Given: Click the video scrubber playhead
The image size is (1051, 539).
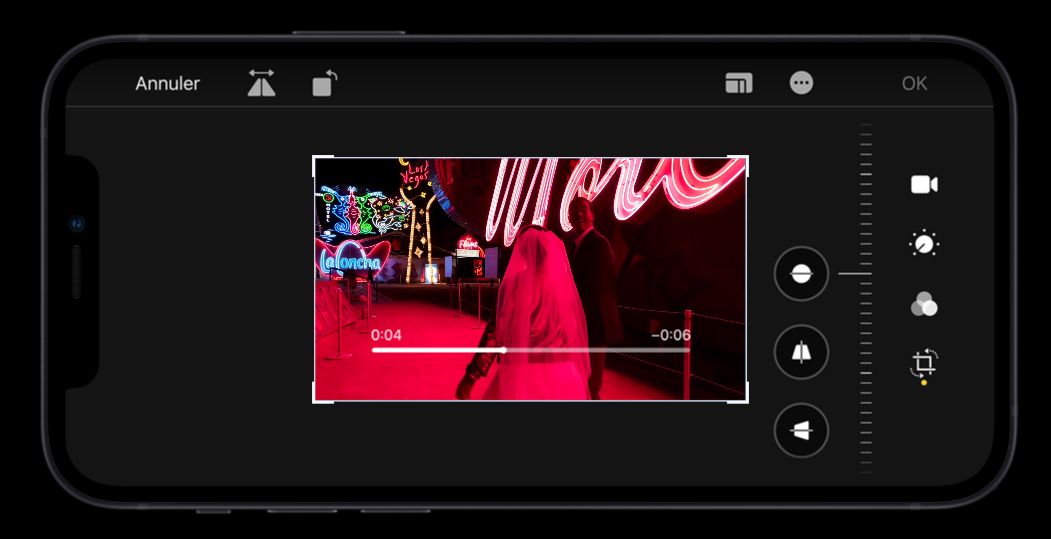Looking at the screenshot, I should (503, 350).
